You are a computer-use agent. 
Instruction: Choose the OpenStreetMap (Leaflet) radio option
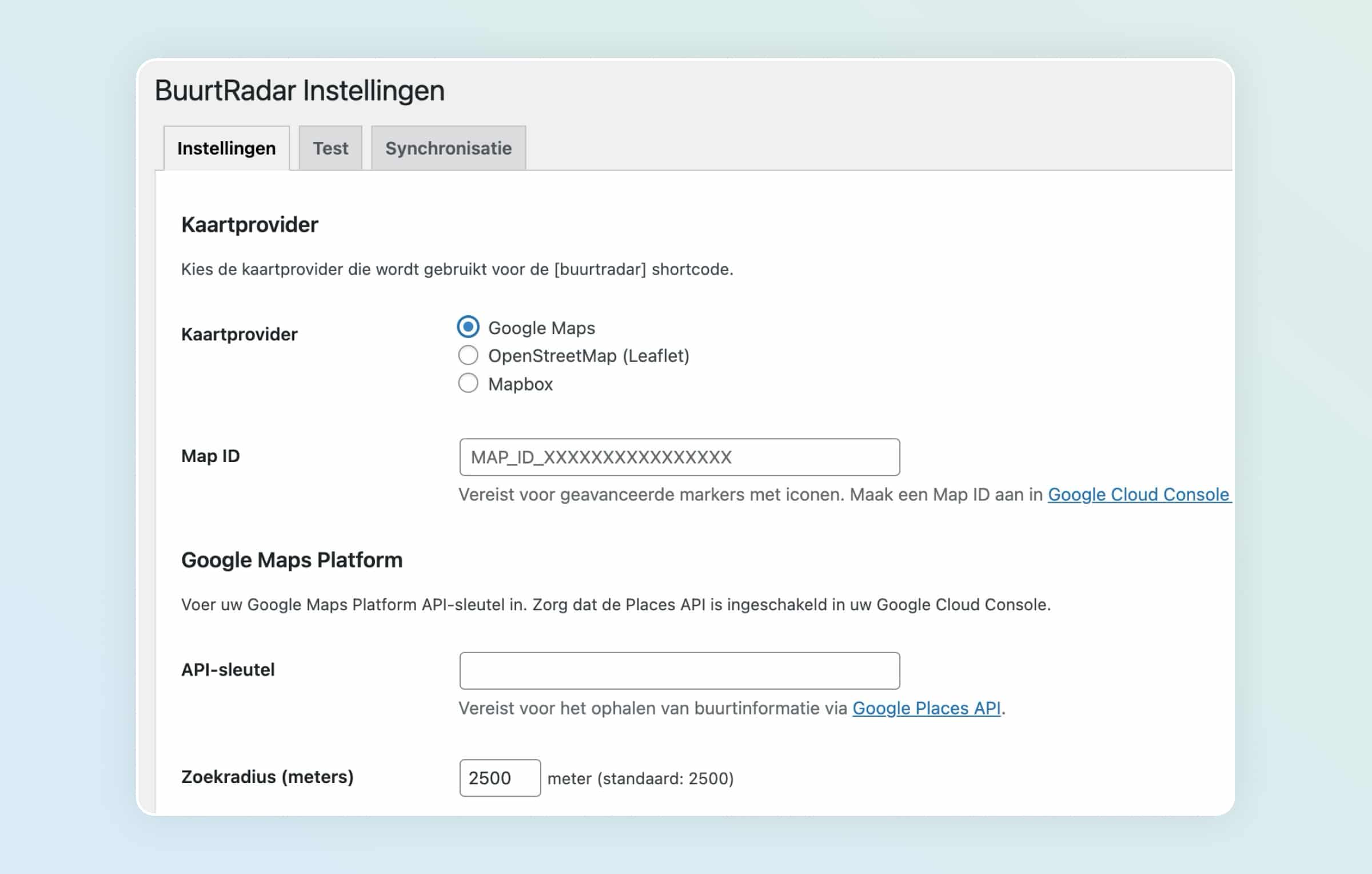[468, 355]
